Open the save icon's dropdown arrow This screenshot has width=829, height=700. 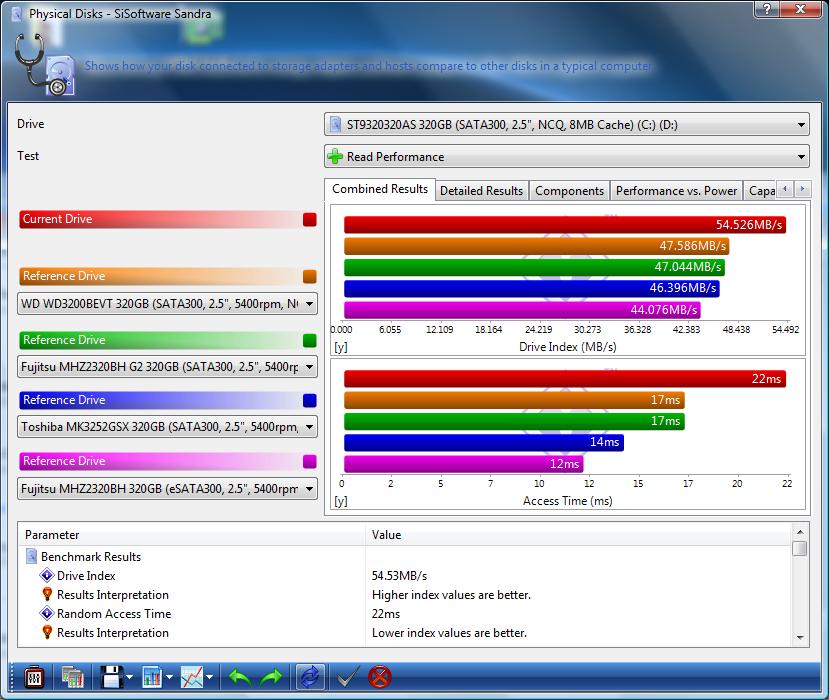click(x=130, y=677)
